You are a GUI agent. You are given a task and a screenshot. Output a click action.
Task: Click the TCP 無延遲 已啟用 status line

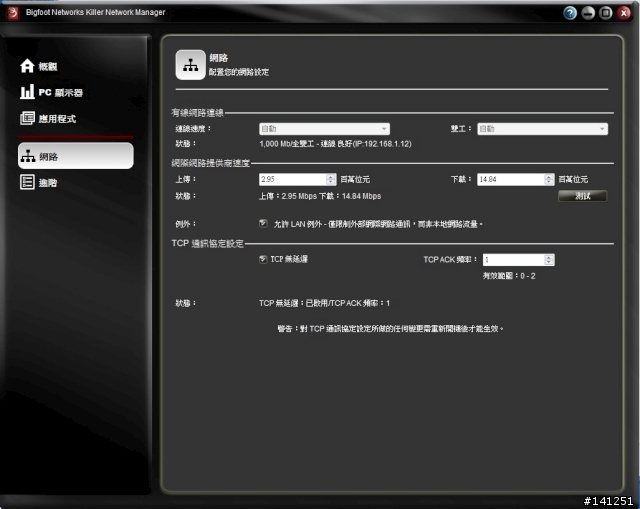click(x=324, y=303)
